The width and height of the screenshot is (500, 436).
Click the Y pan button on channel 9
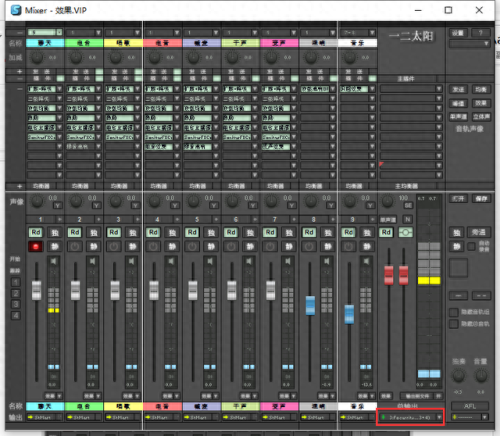370,205
